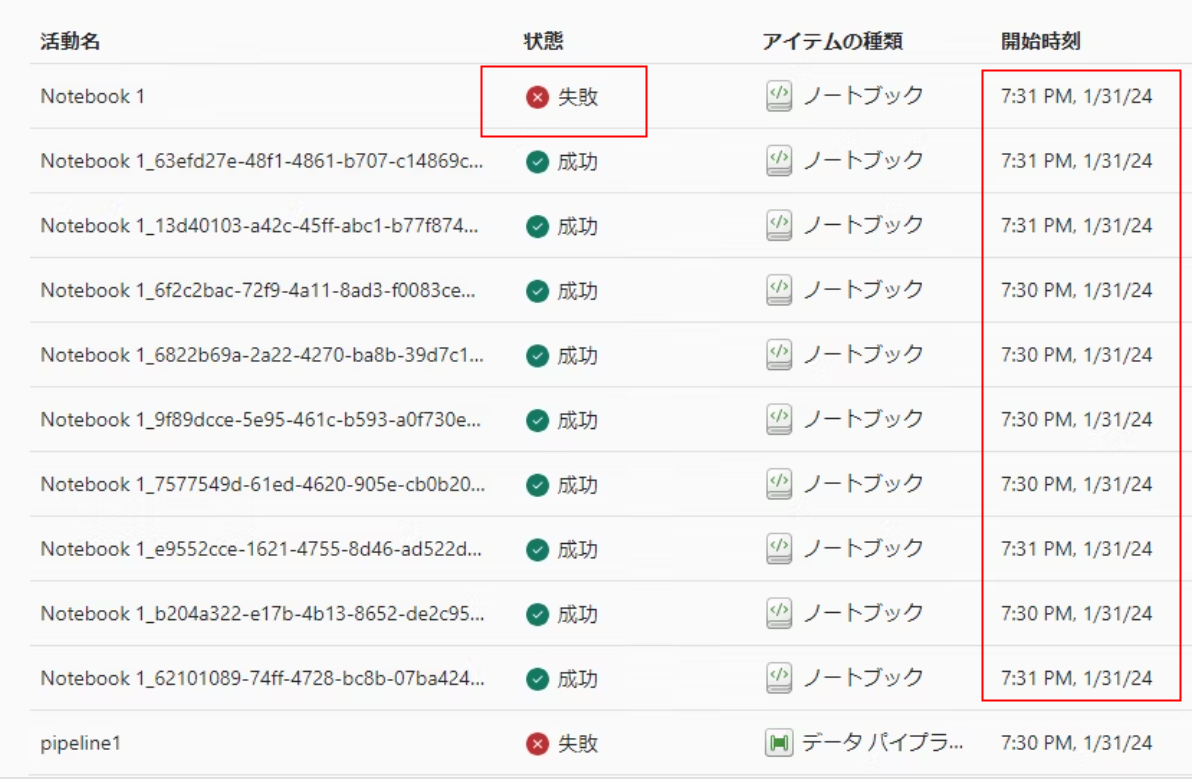Image resolution: width=1192 pixels, height=782 pixels.
Task: Click success icon for Notebook 1_13d40103 row
Action: 537,226
